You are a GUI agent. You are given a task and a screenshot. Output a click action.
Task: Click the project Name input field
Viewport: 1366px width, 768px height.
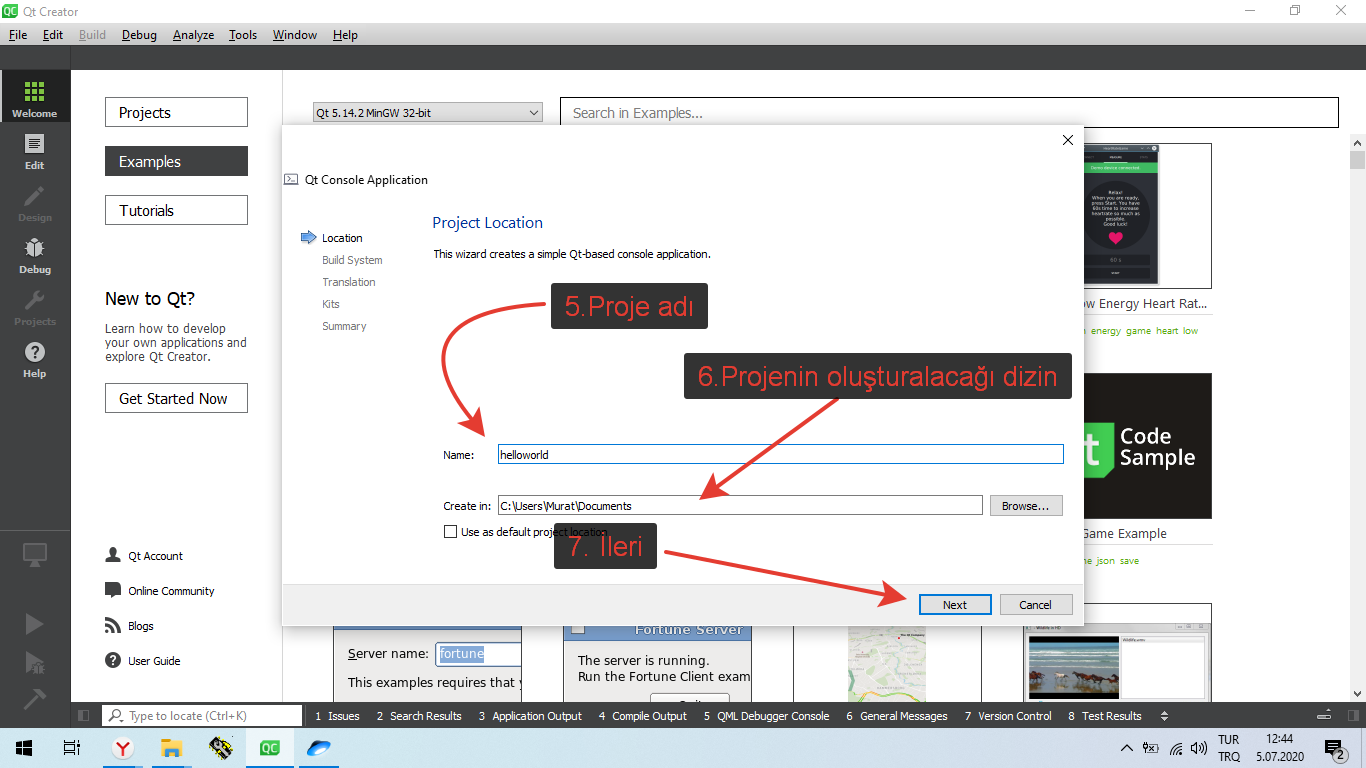[x=780, y=454]
